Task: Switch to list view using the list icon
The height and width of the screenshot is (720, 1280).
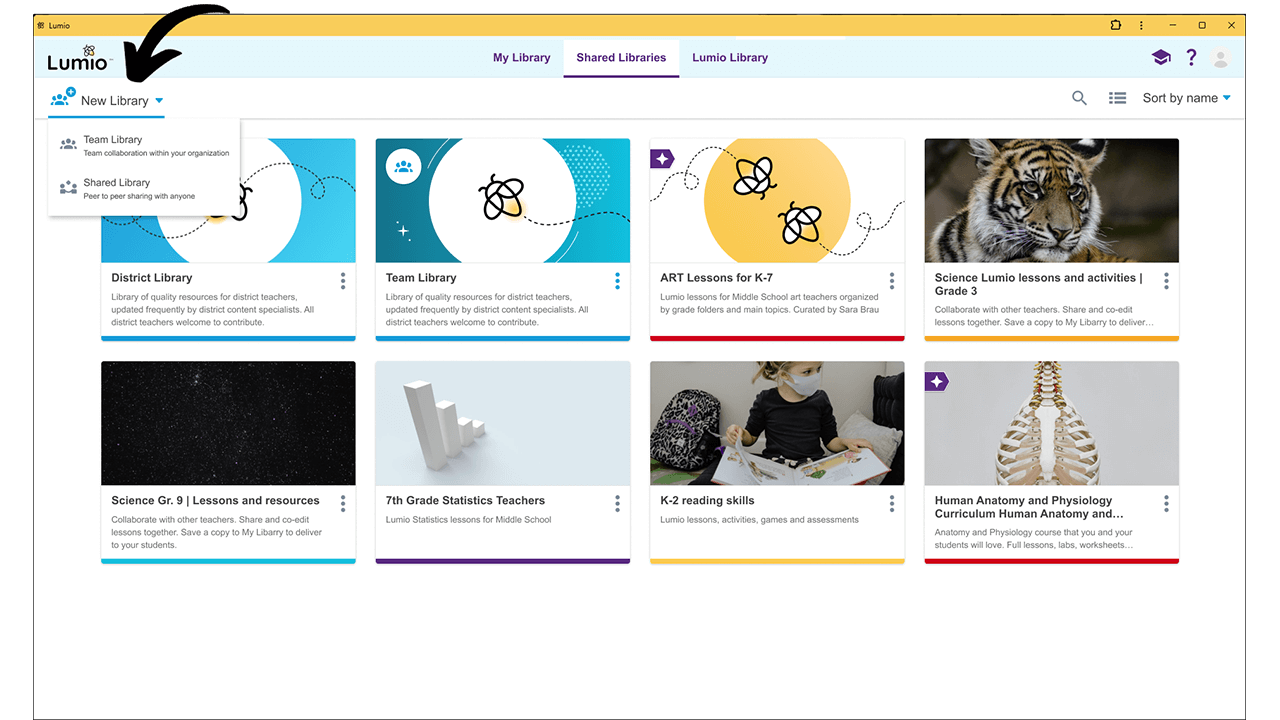Action: [x=1117, y=98]
